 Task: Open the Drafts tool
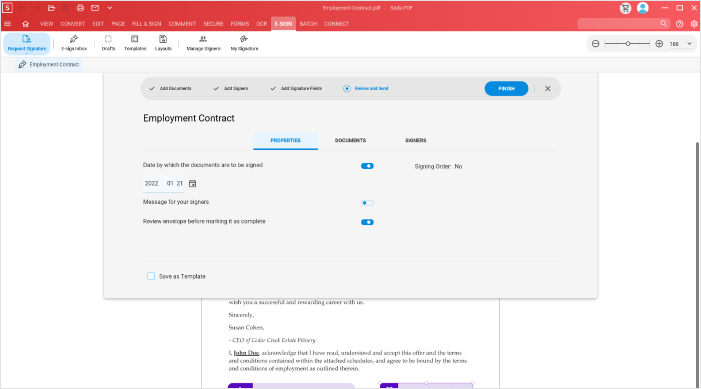[108, 43]
